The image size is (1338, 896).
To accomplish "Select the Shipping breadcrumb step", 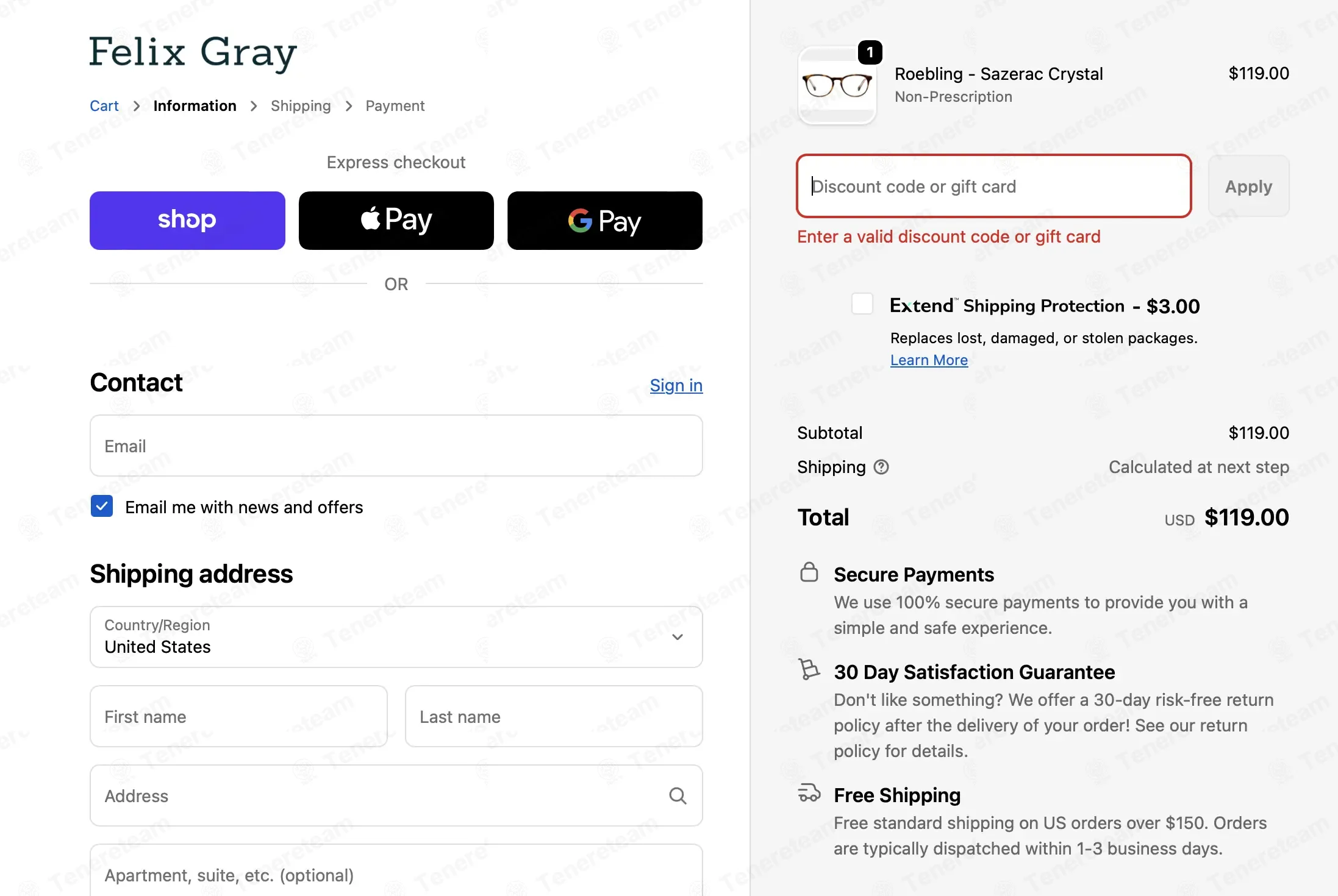I will [301, 106].
